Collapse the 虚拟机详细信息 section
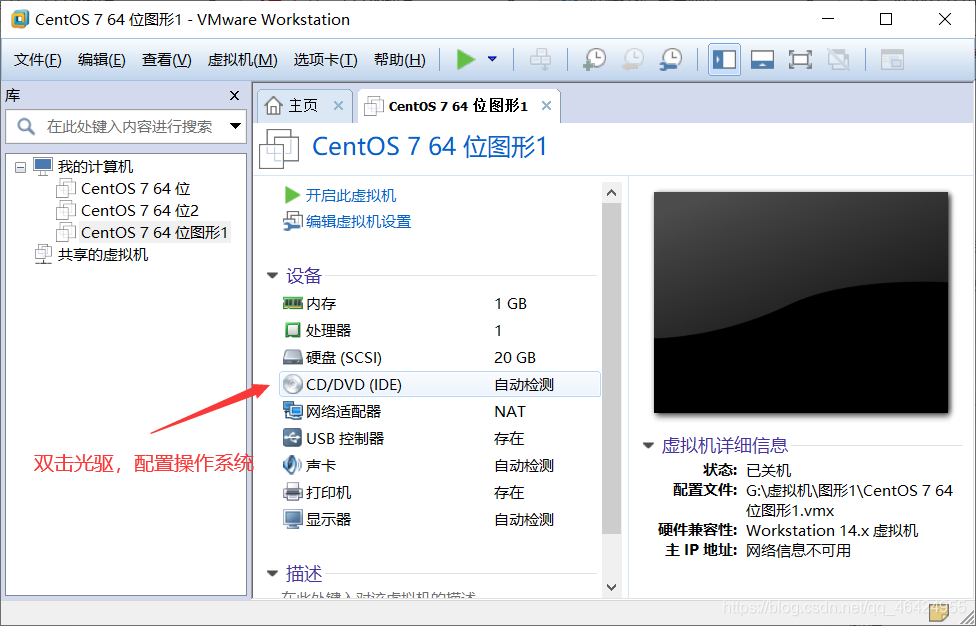Viewport: 976px width, 626px height. coord(648,446)
